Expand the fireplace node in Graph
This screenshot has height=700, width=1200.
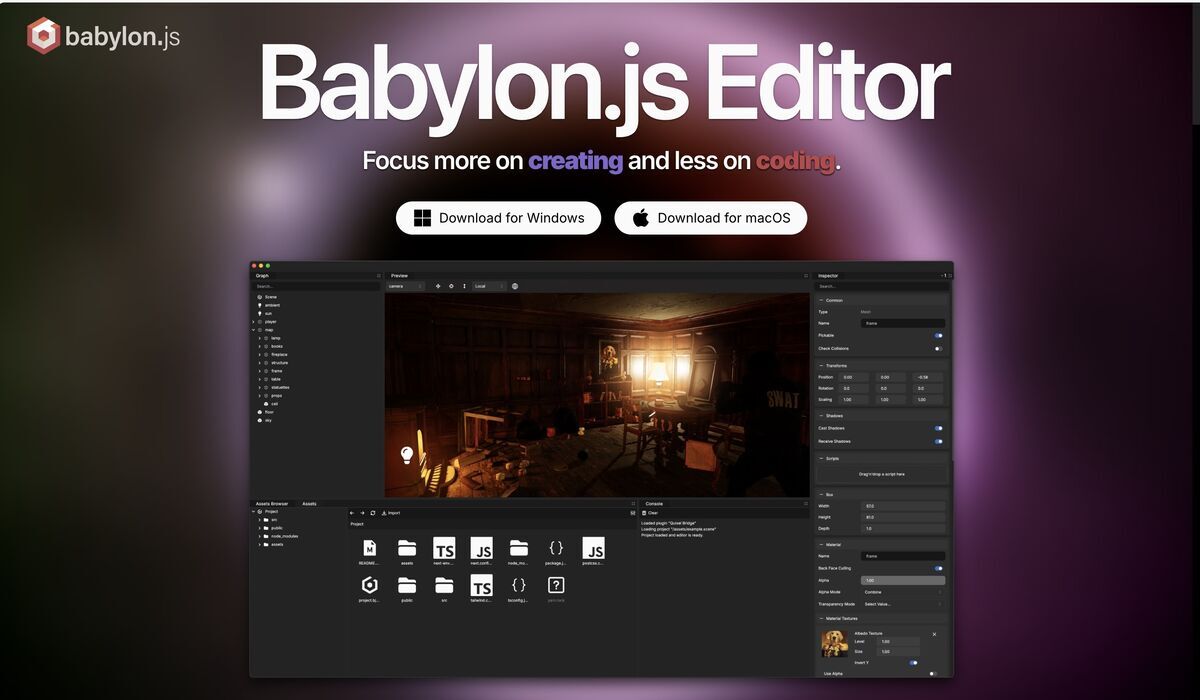259,354
